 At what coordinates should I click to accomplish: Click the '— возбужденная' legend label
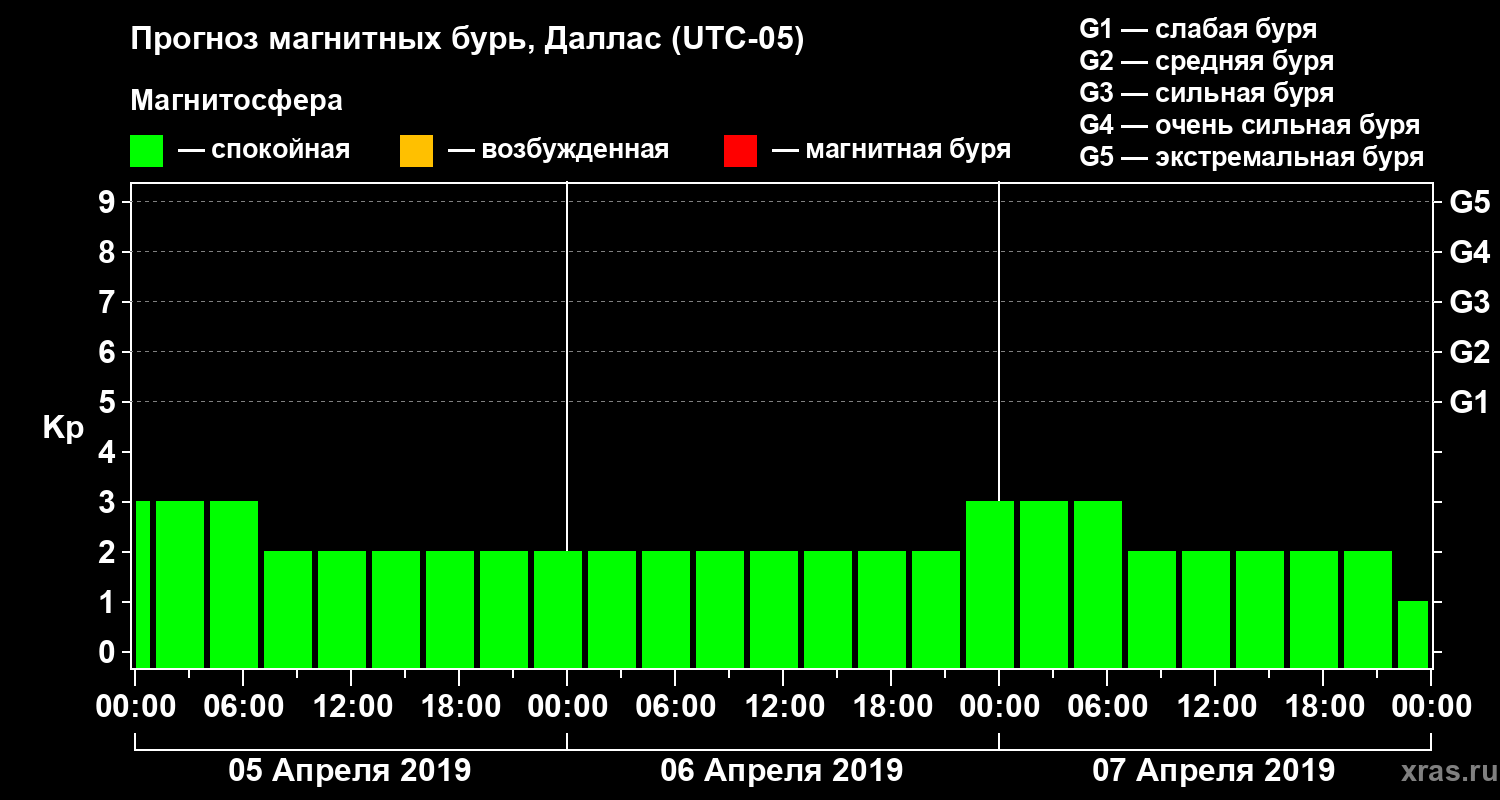(x=559, y=150)
